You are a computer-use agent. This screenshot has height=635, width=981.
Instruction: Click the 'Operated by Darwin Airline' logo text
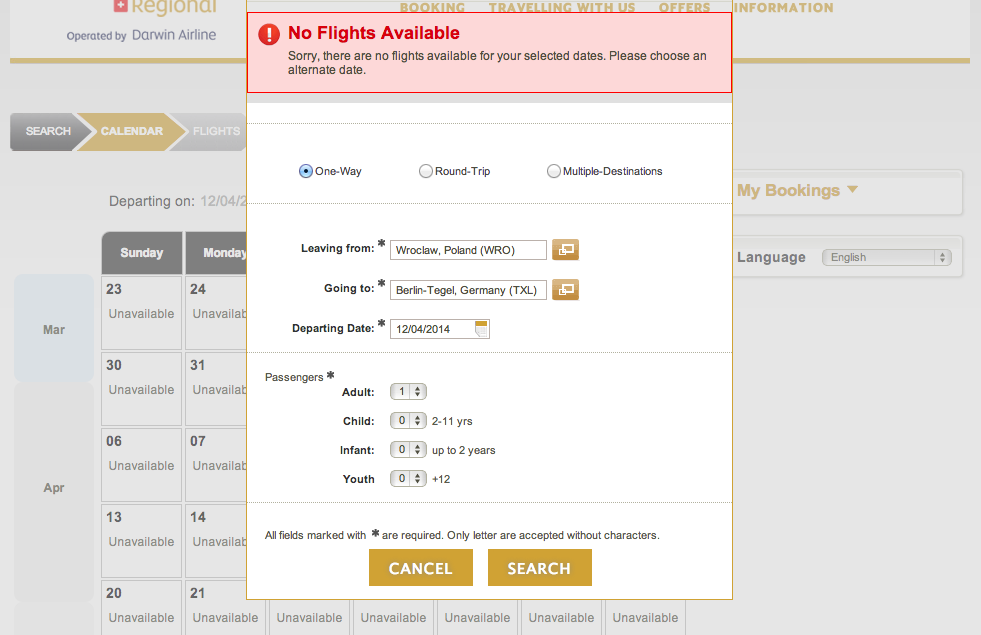[141, 35]
